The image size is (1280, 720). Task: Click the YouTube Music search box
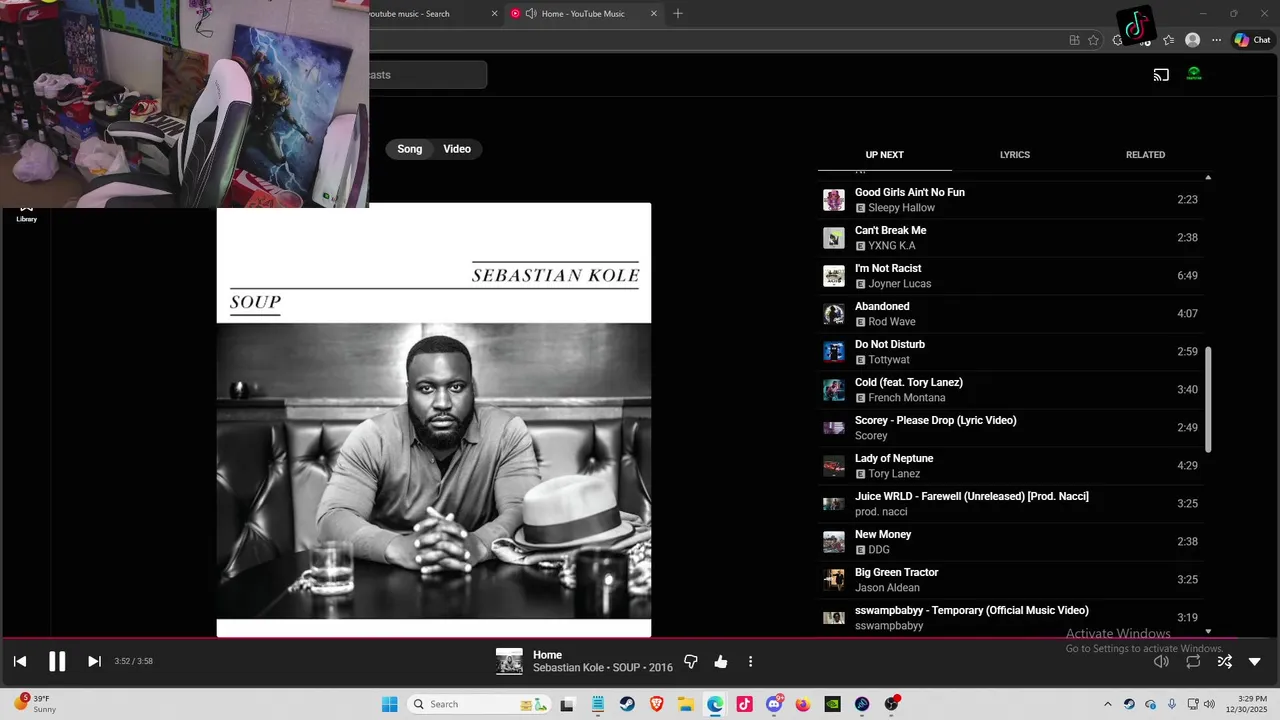pos(427,75)
